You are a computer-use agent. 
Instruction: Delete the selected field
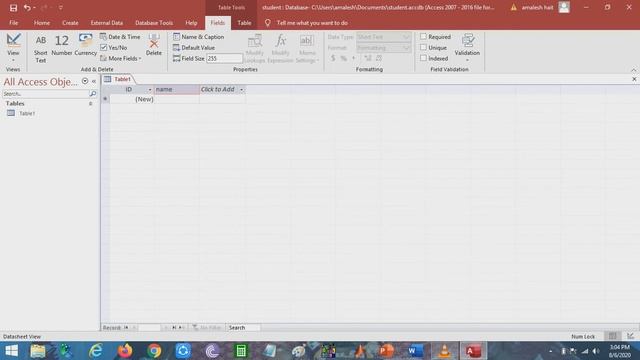[153, 45]
